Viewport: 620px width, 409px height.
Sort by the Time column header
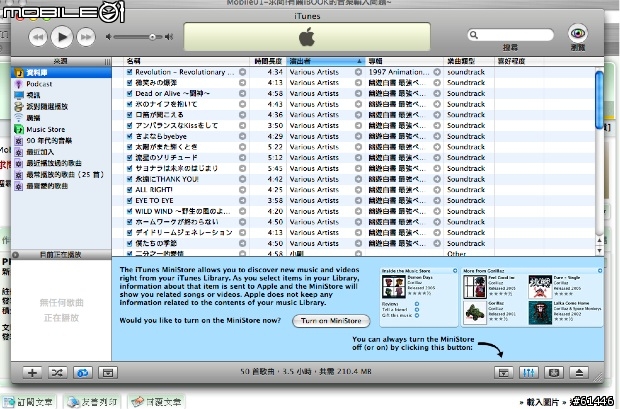pos(268,61)
